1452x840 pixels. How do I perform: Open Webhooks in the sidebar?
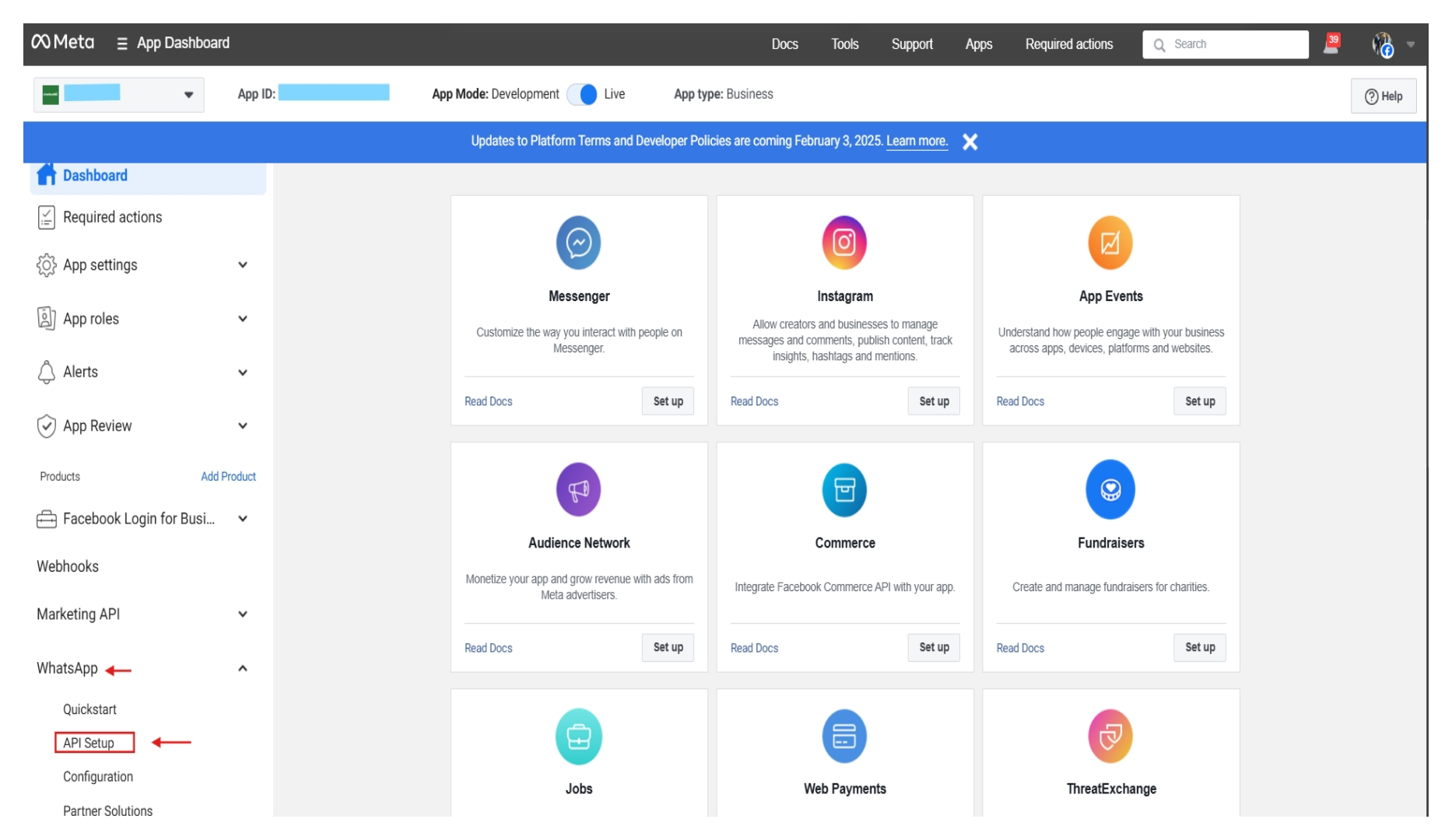(x=68, y=566)
